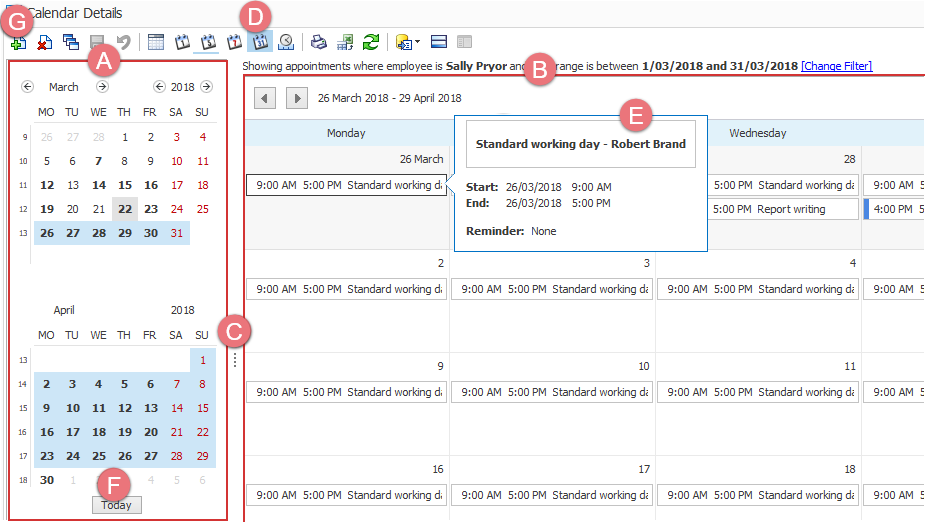Click the delete appointment red X icon
The height and width of the screenshot is (522, 925).
(x=44, y=42)
